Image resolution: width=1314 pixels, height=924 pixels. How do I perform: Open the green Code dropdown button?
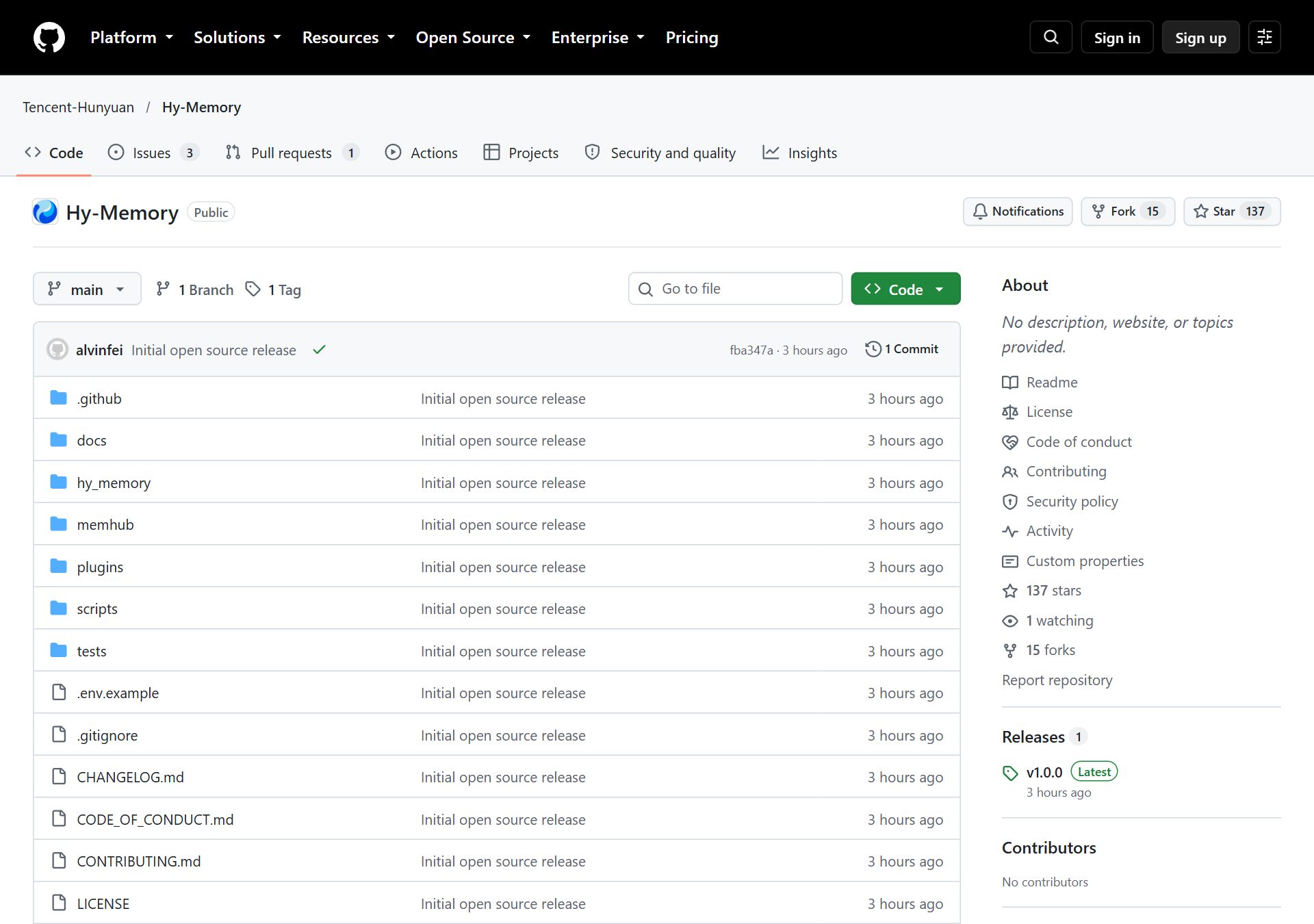[x=905, y=289]
